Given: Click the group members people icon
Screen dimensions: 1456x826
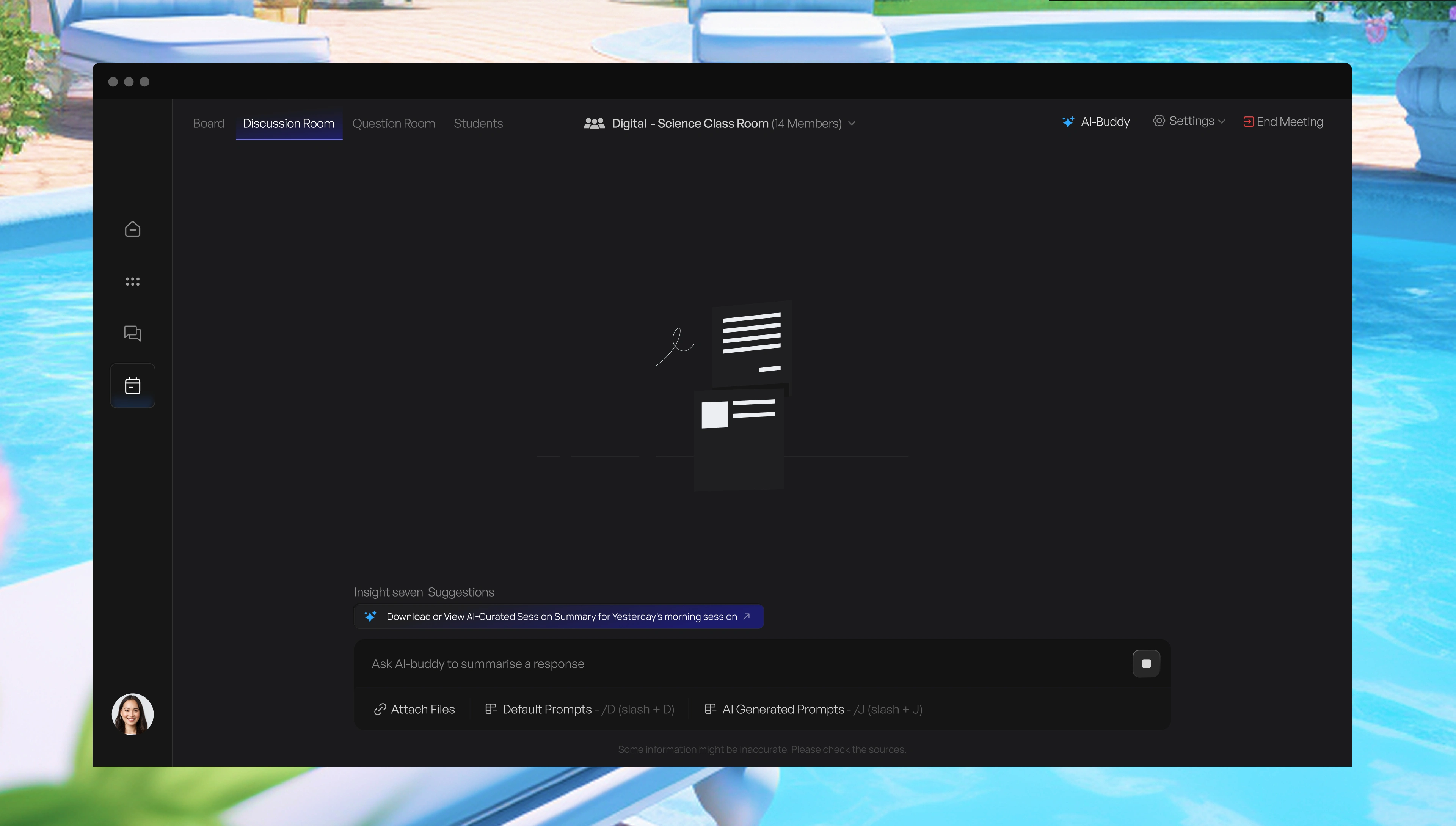Looking at the screenshot, I should (595, 123).
